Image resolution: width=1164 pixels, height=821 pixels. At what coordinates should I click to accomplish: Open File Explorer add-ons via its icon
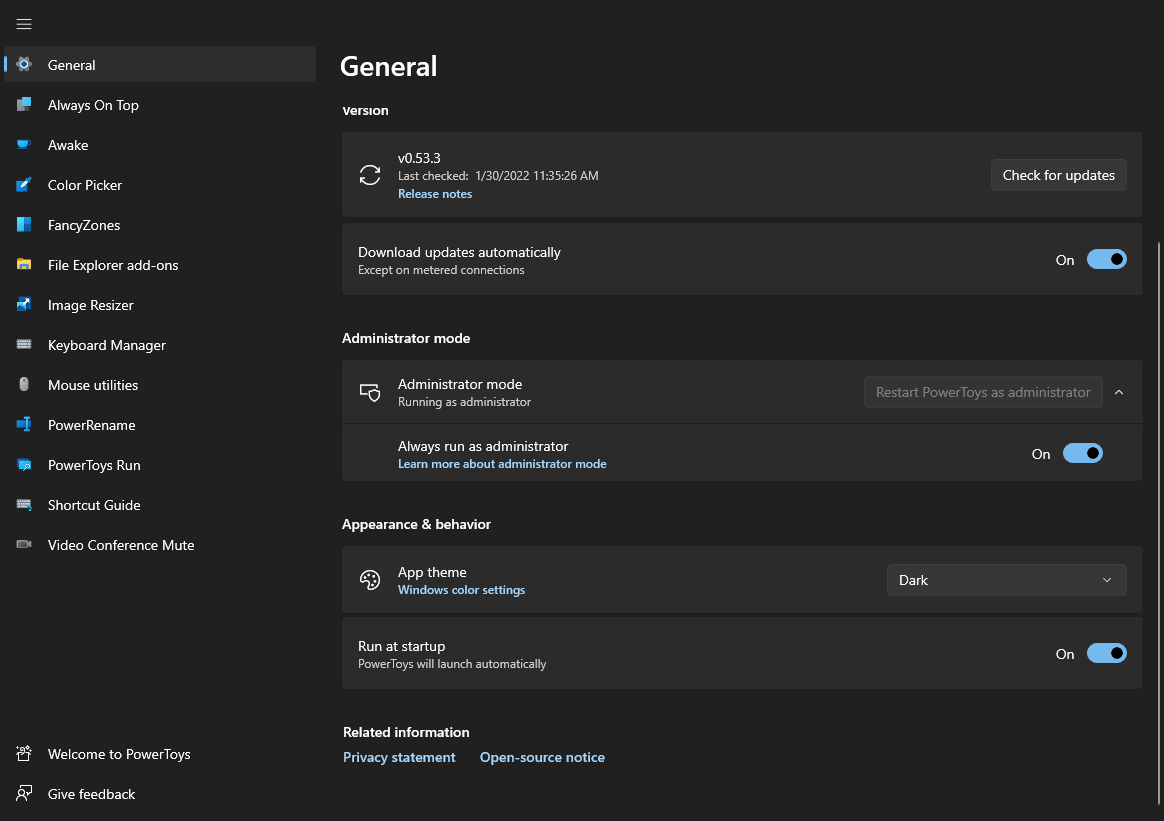click(24, 265)
